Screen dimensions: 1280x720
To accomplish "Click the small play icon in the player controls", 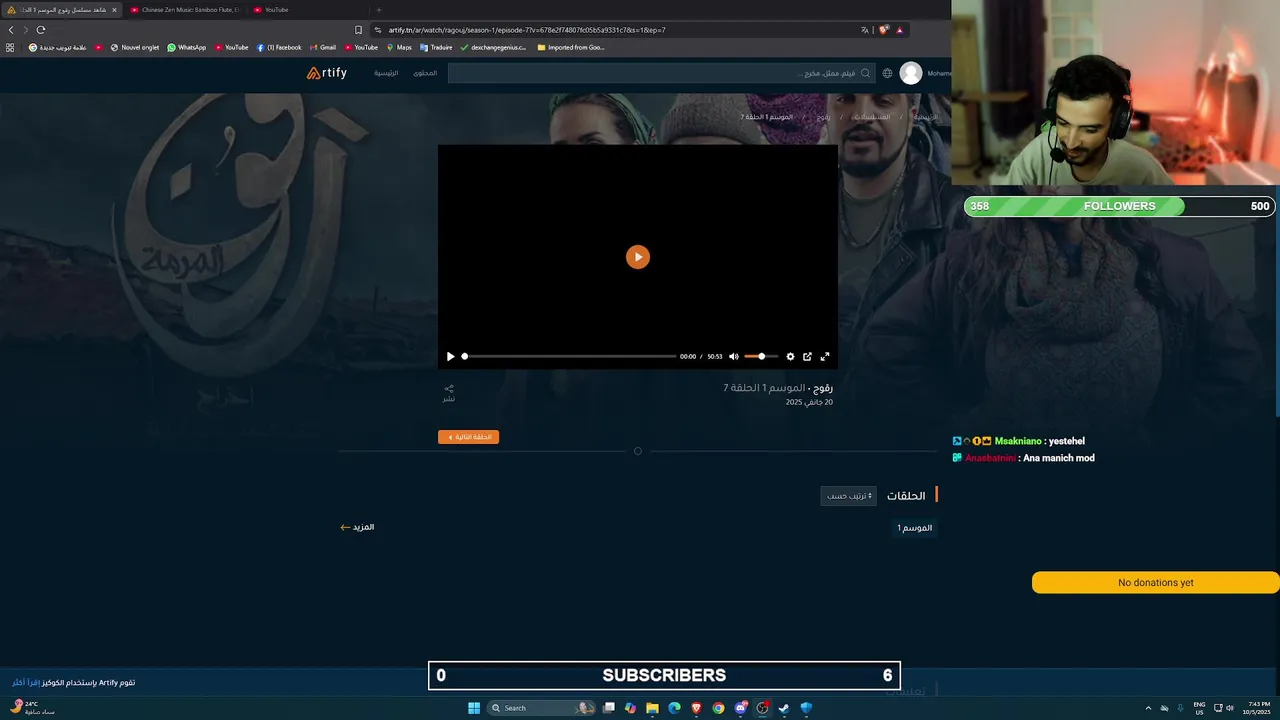I will 450,356.
